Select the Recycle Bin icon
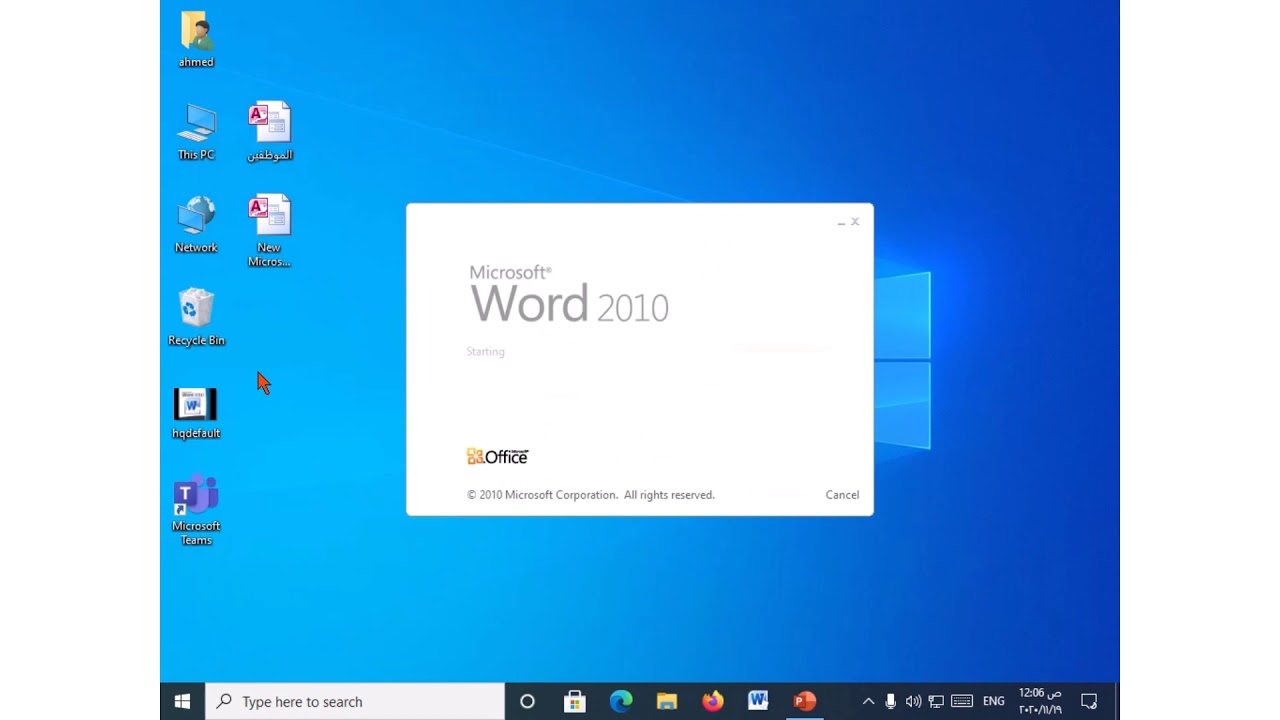Screen dimensions: 1280x720 [196, 317]
